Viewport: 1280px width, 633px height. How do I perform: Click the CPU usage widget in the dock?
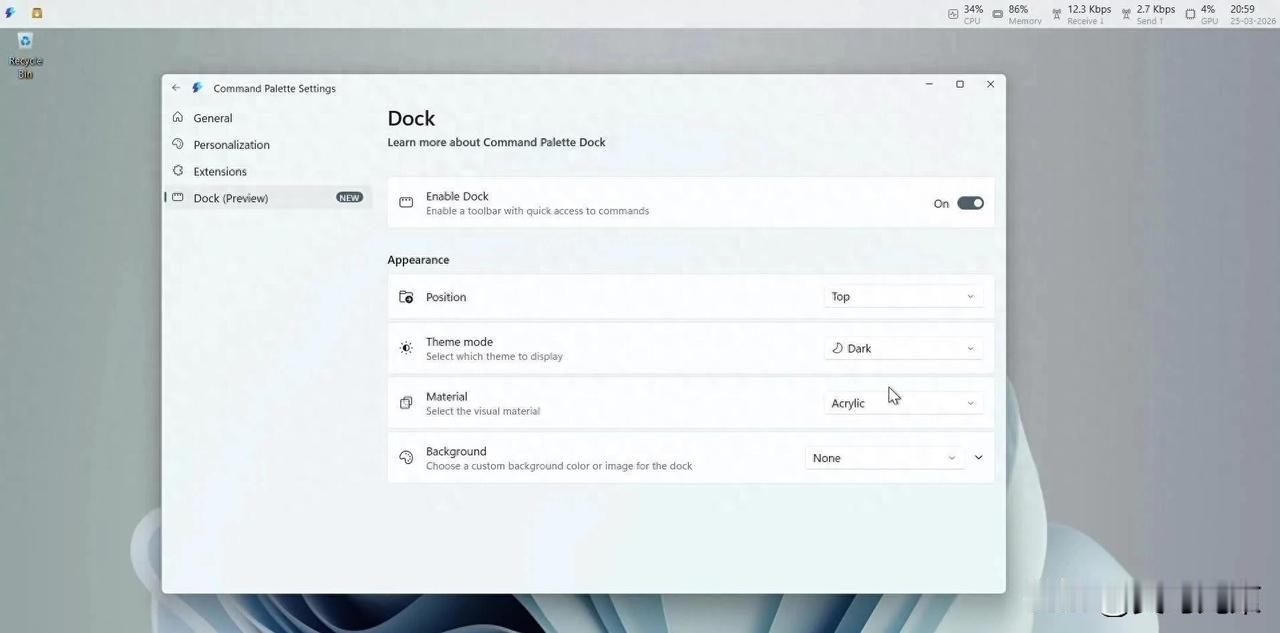966,14
